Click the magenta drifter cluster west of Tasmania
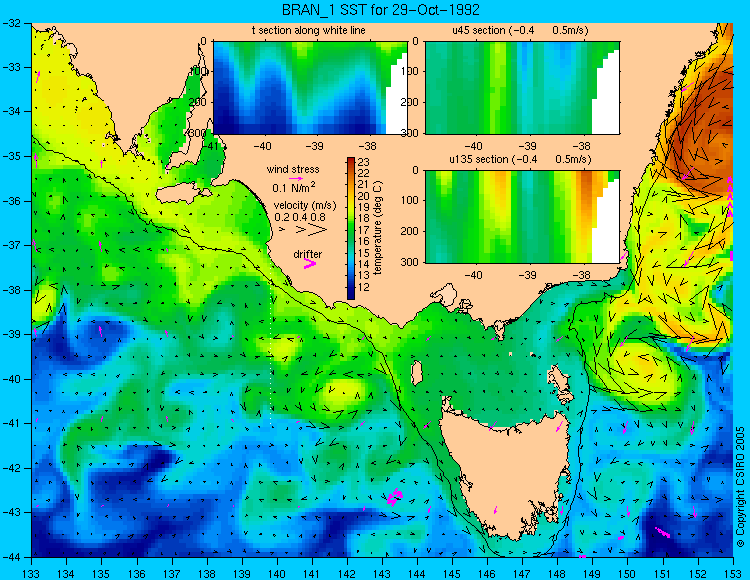The image size is (750, 580). (x=395, y=497)
